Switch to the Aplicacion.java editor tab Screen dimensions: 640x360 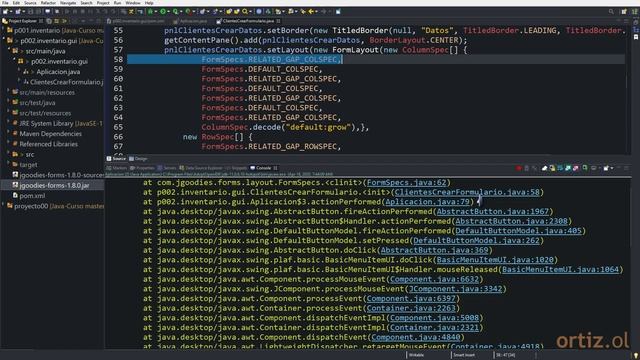click(191, 21)
